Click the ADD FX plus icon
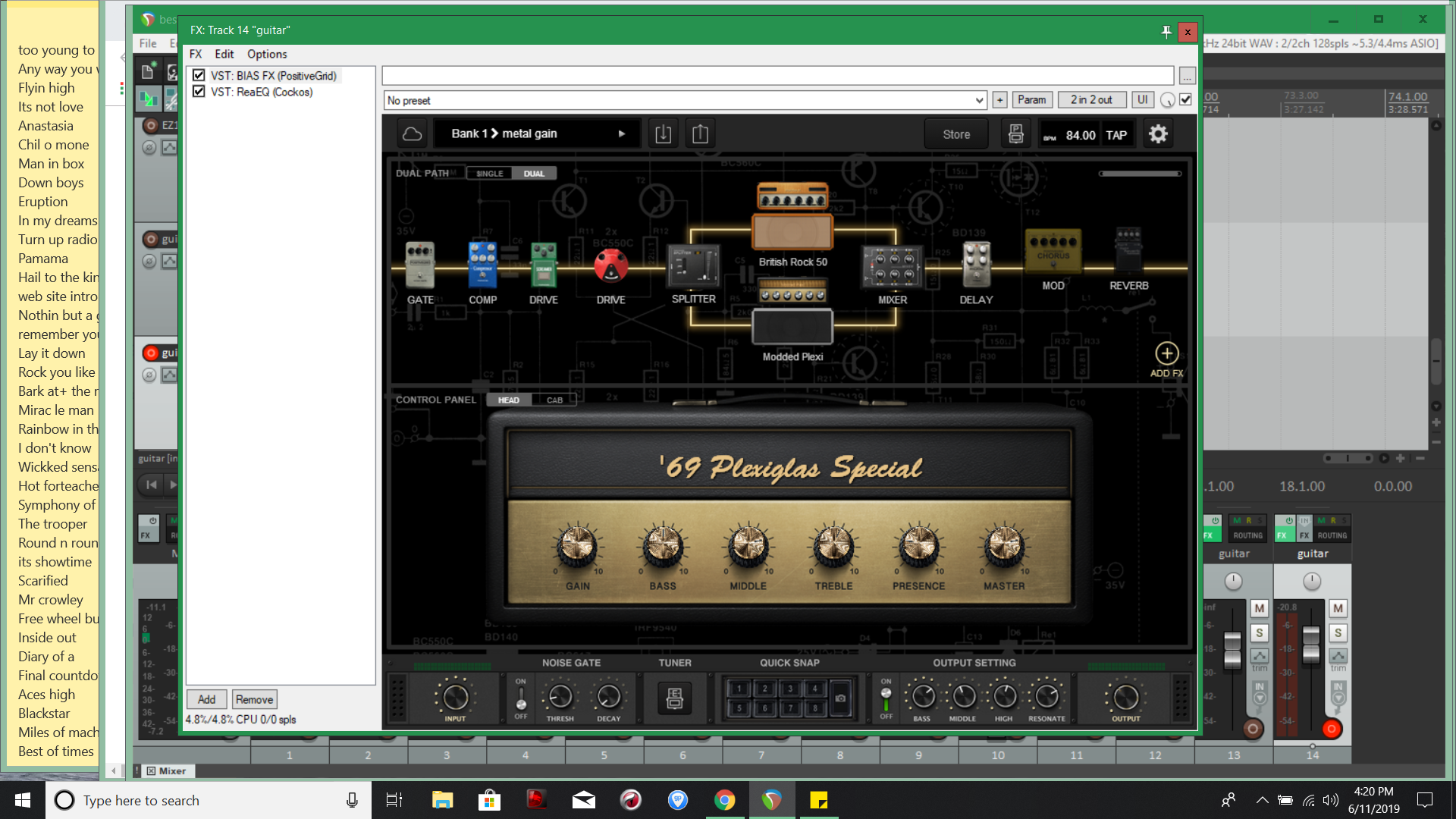Image resolution: width=1456 pixels, height=819 pixels. 1166,353
